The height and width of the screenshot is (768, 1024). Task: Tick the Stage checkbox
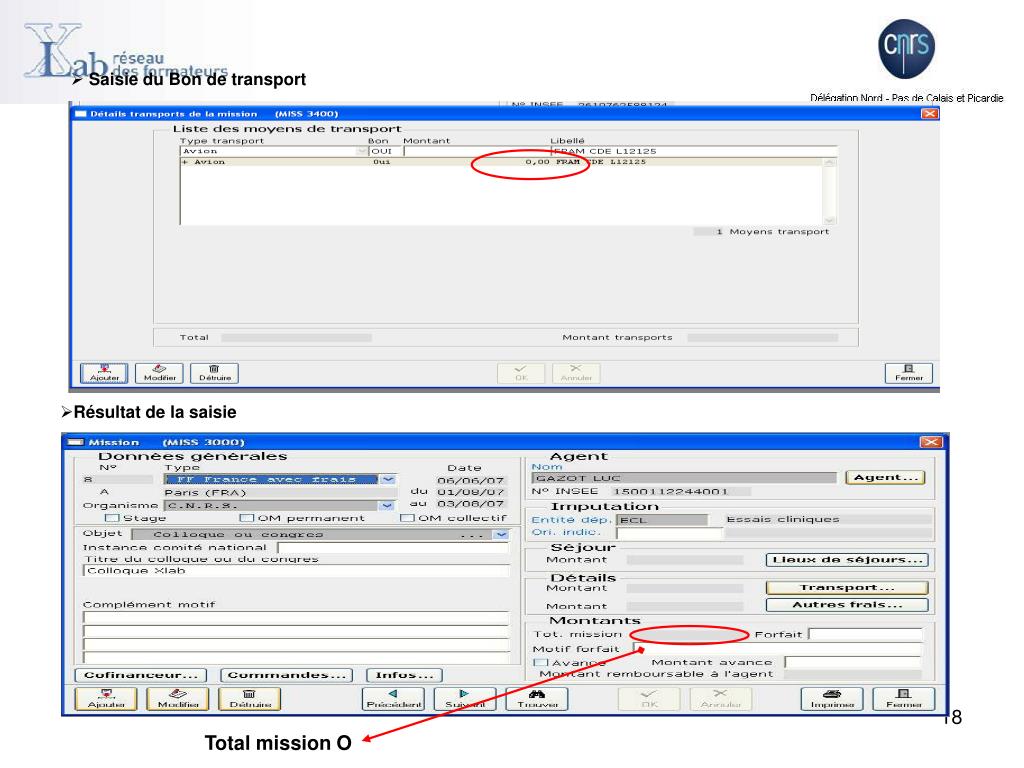[x=112, y=518]
